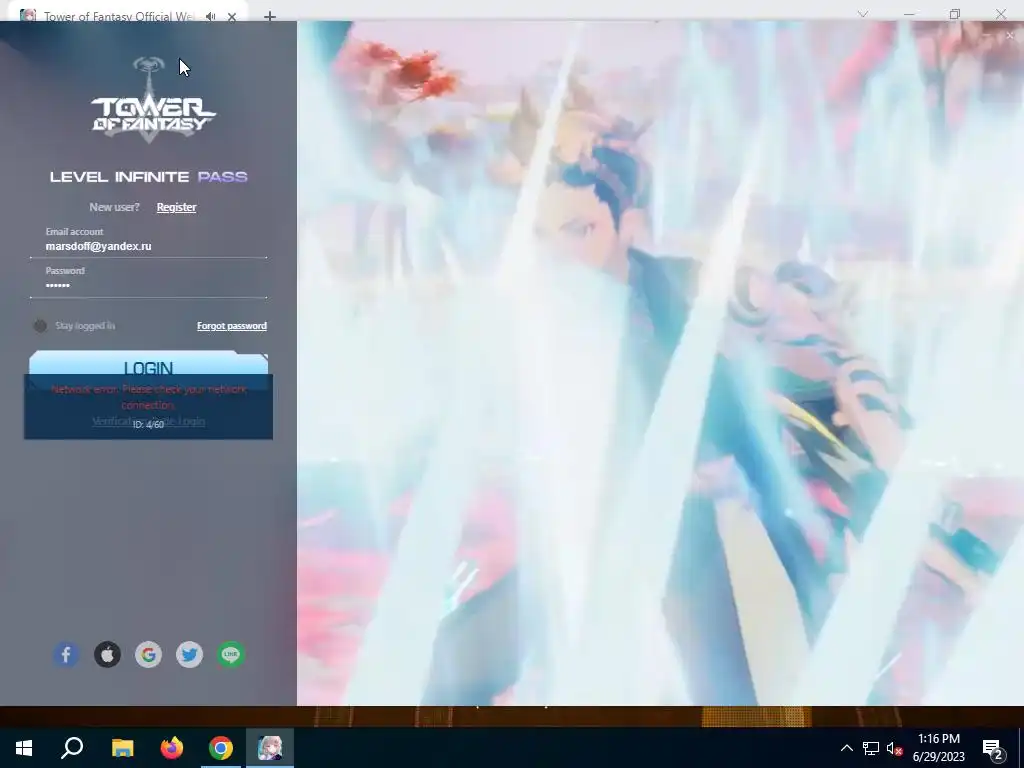Click the Tower of Fantasy logo
The image size is (1024, 768).
pyautogui.click(x=153, y=99)
